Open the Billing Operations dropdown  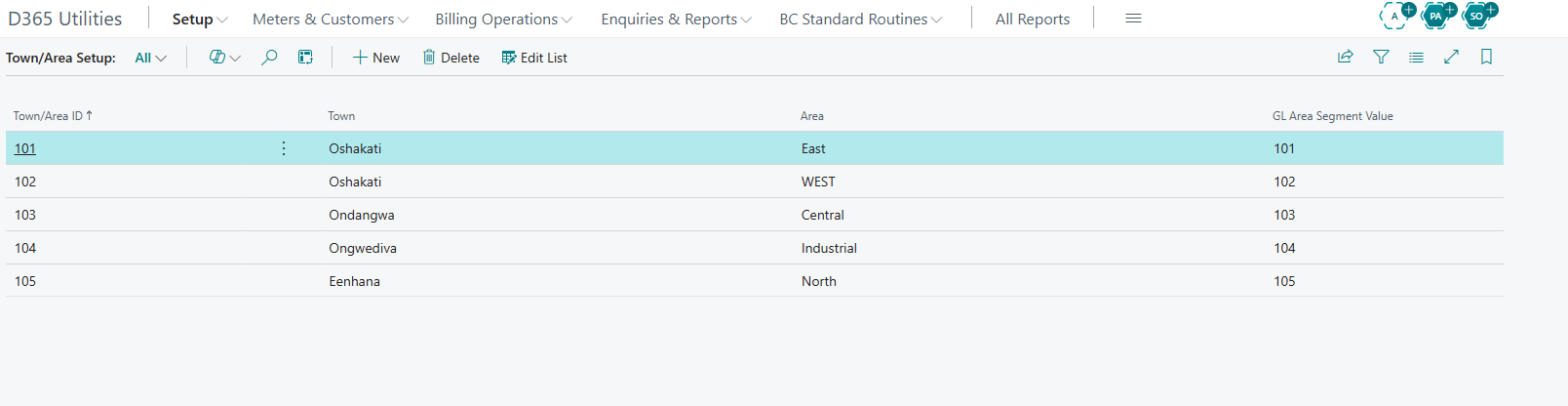pos(503,19)
